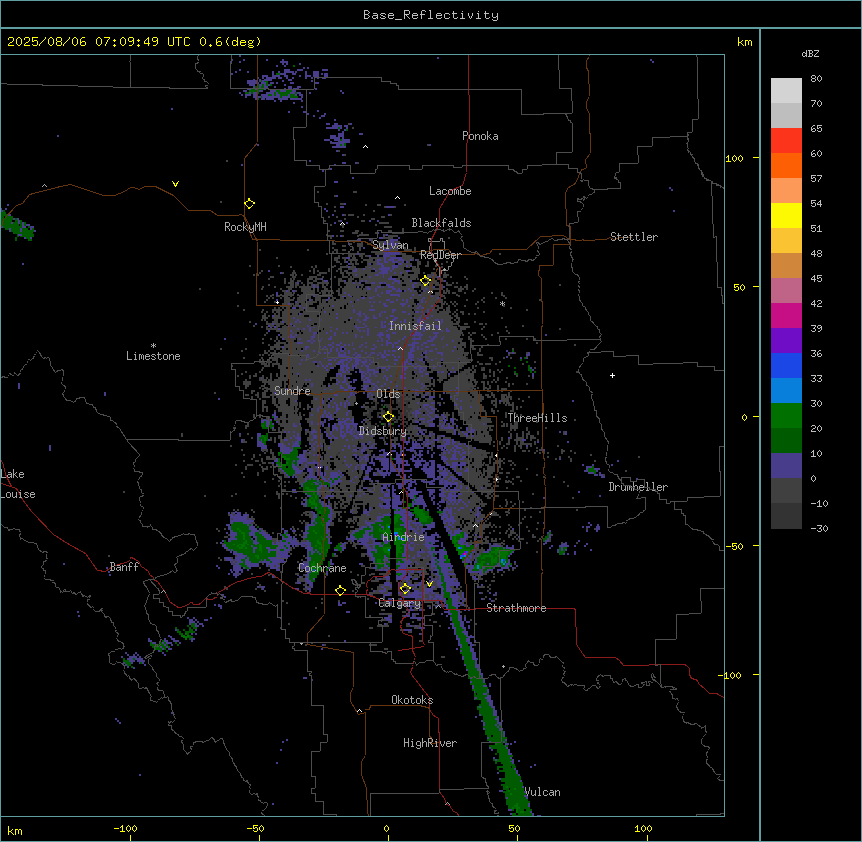Click the RockyMH label
The width and height of the screenshot is (862, 842).
click(245, 227)
